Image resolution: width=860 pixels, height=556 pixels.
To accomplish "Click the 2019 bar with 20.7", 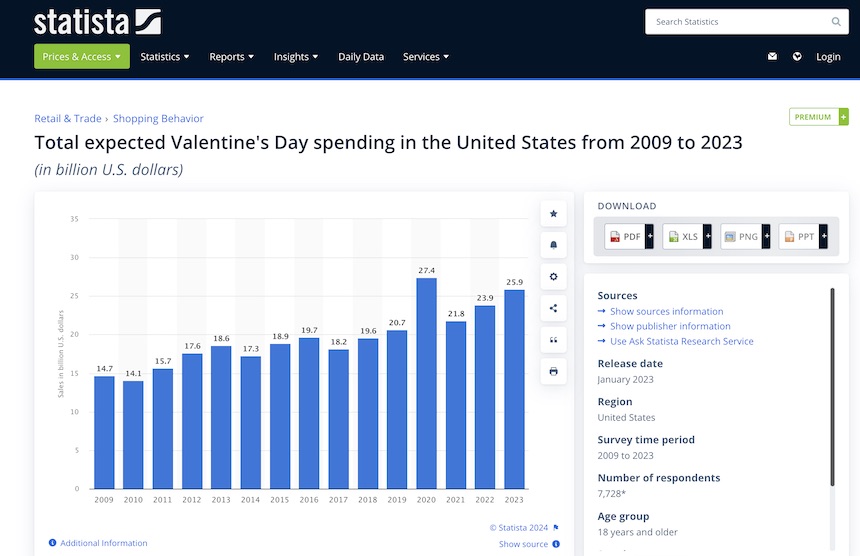I will [x=397, y=410].
